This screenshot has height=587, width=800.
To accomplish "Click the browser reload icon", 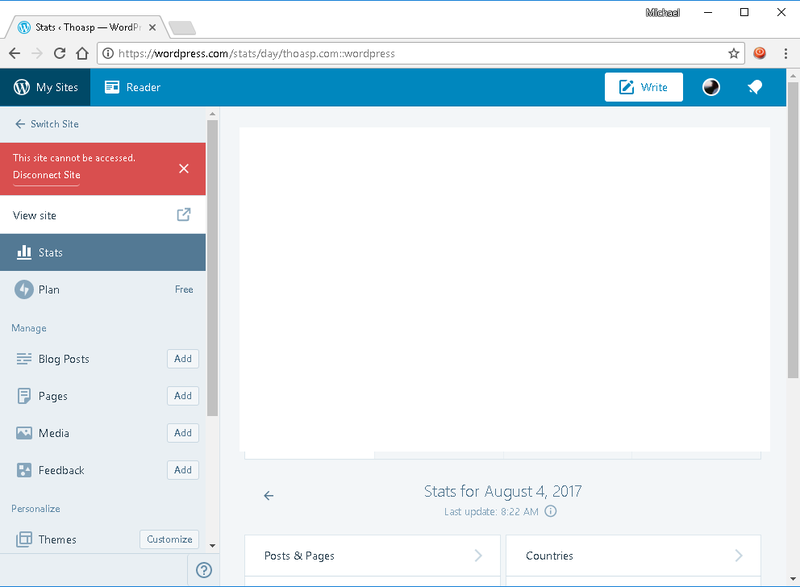I will (x=60, y=53).
